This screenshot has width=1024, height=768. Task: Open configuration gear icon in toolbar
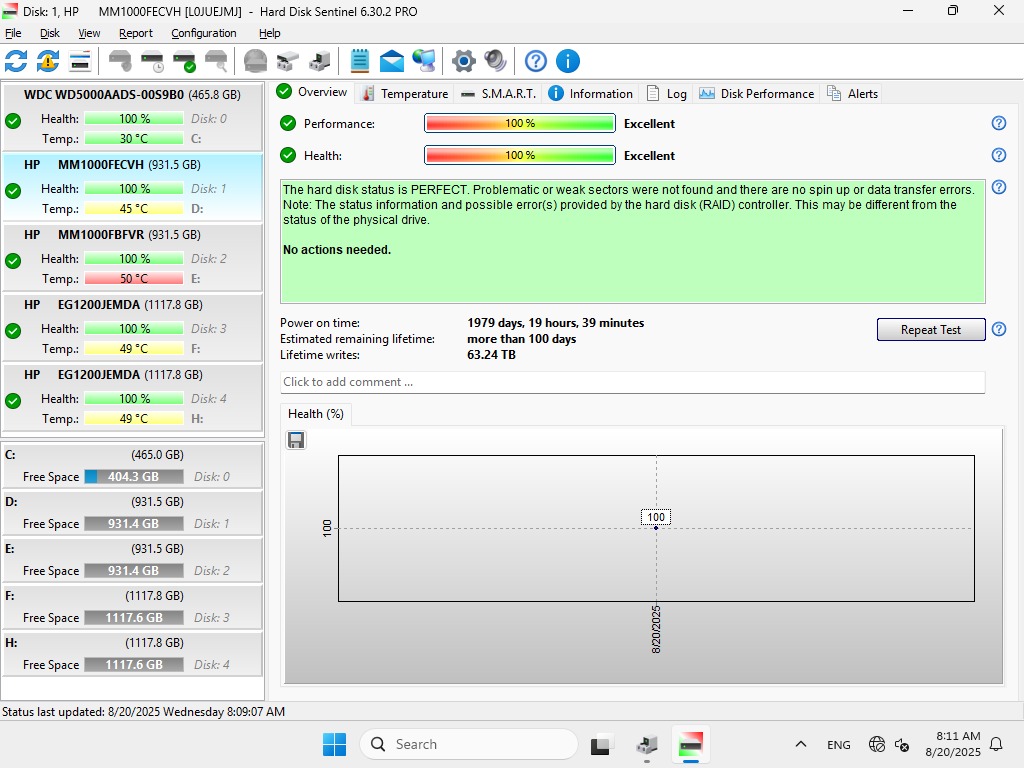point(463,61)
